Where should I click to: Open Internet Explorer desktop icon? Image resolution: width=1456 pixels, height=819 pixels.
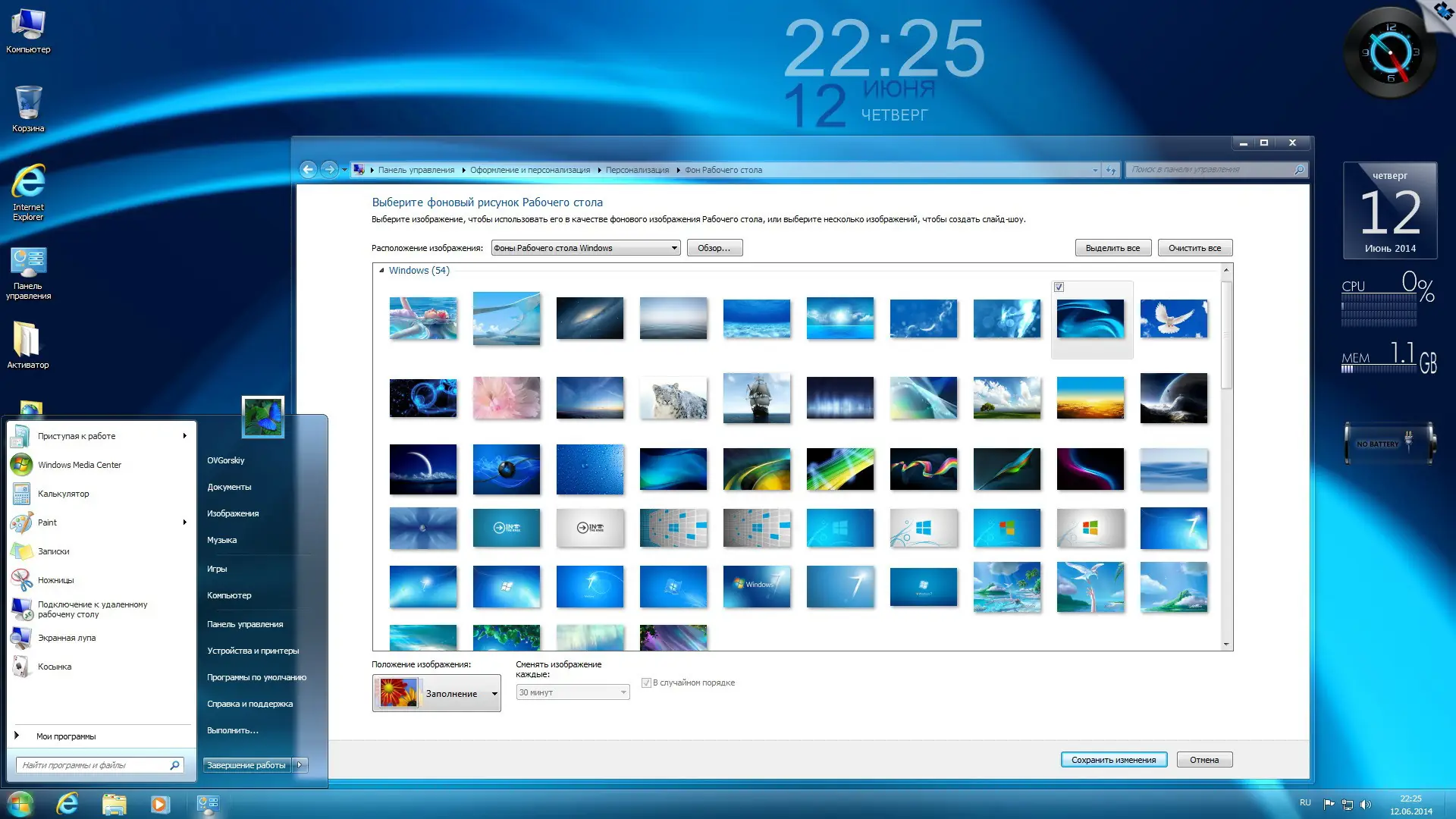click(28, 183)
